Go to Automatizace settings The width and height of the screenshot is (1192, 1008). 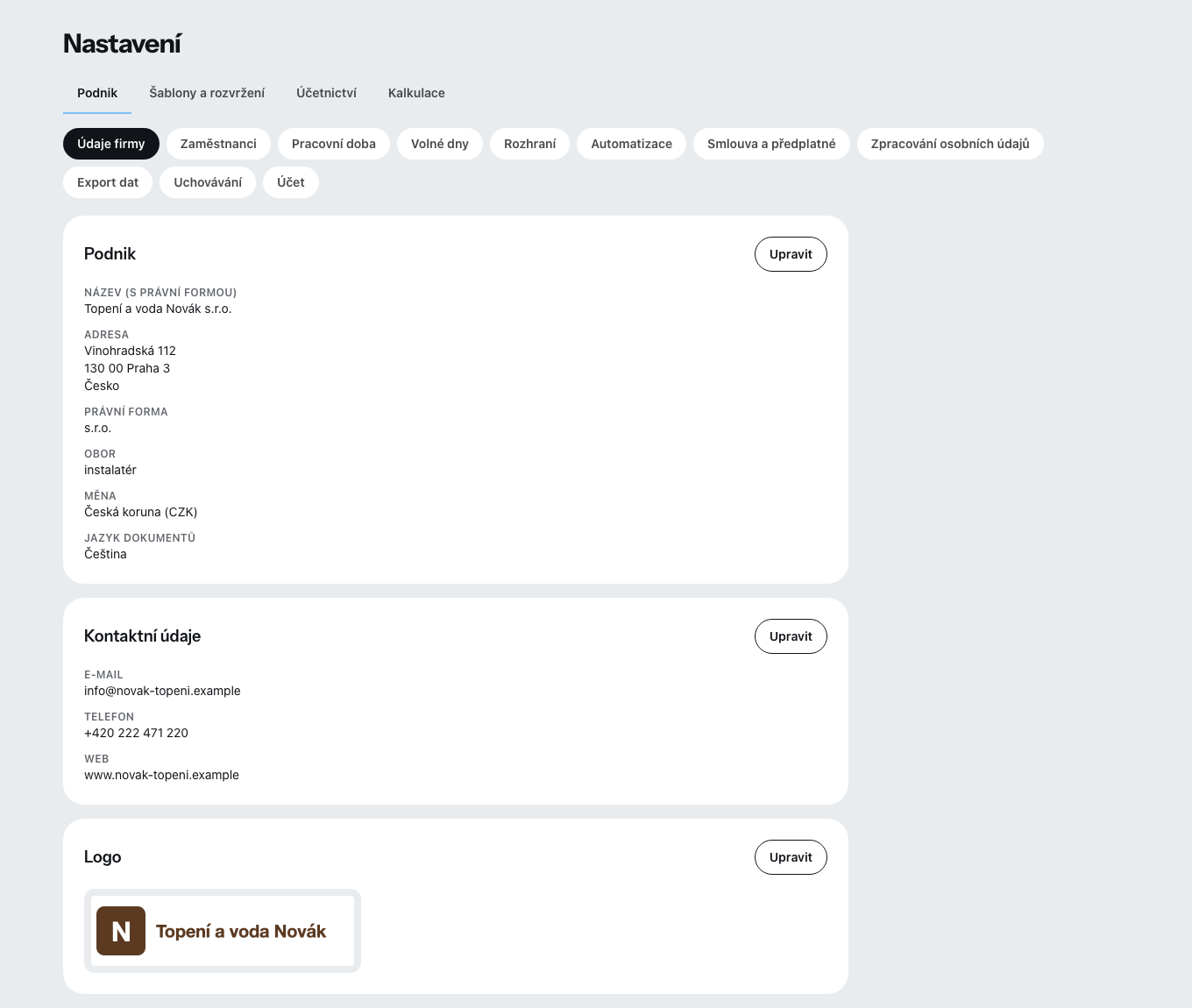[x=631, y=144]
